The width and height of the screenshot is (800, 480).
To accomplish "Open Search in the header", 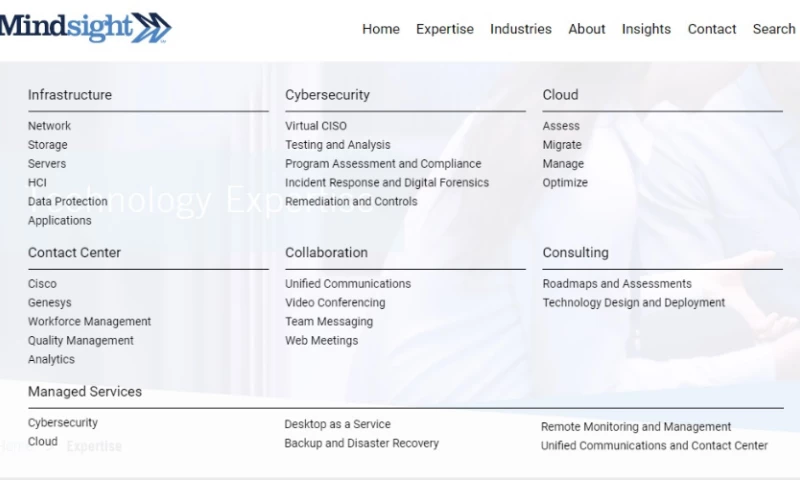I will [x=774, y=29].
